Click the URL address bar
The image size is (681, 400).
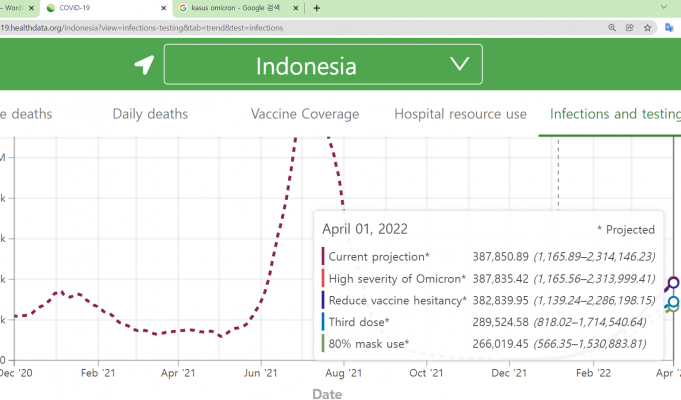click(x=300, y=28)
